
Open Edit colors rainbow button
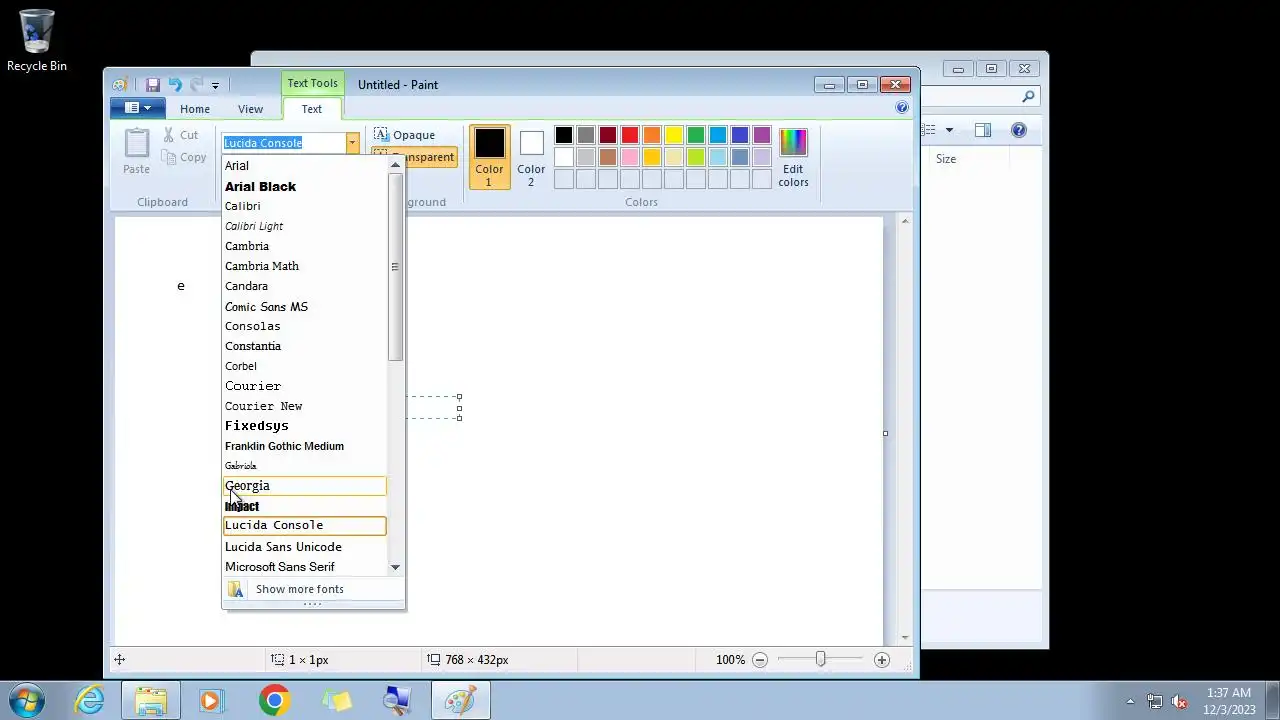pyautogui.click(x=793, y=157)
